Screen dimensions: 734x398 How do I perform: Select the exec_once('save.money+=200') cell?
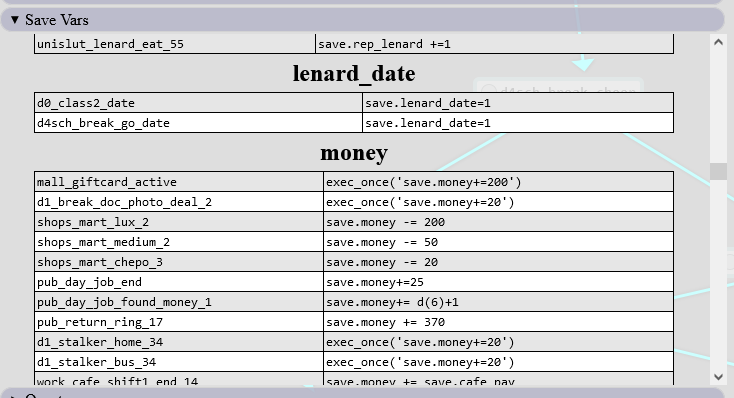coord(499,182)
